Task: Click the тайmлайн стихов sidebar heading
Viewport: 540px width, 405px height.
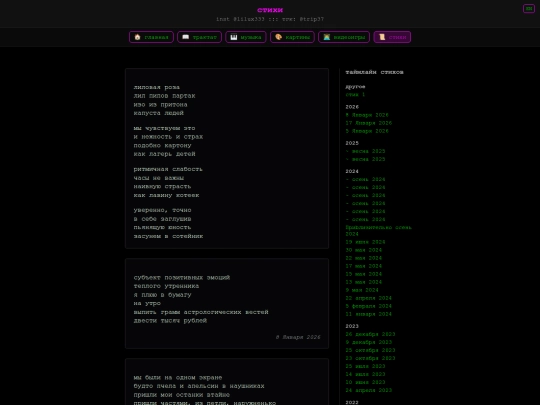Action: pyautogui.click(x=374, y=72)
